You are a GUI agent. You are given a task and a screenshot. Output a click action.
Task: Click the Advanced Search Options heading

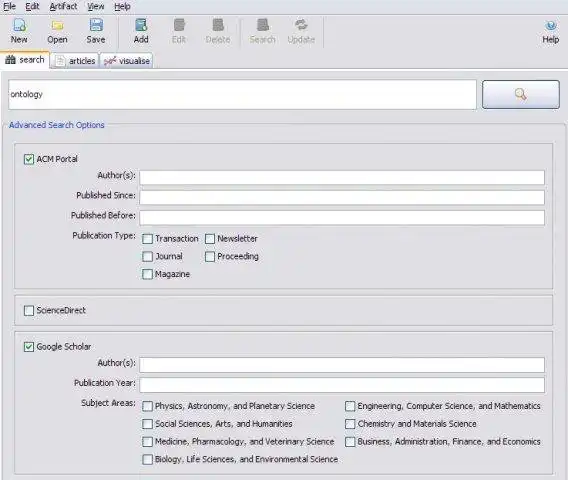tap(57, 125)
